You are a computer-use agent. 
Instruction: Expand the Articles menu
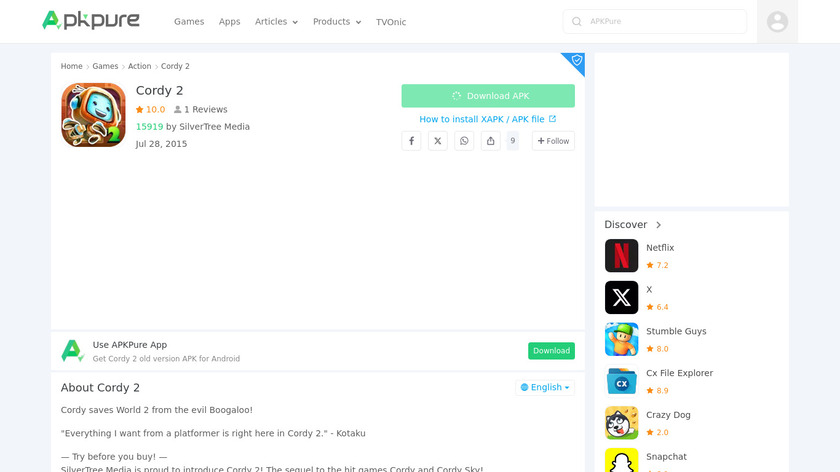(276, 22)
